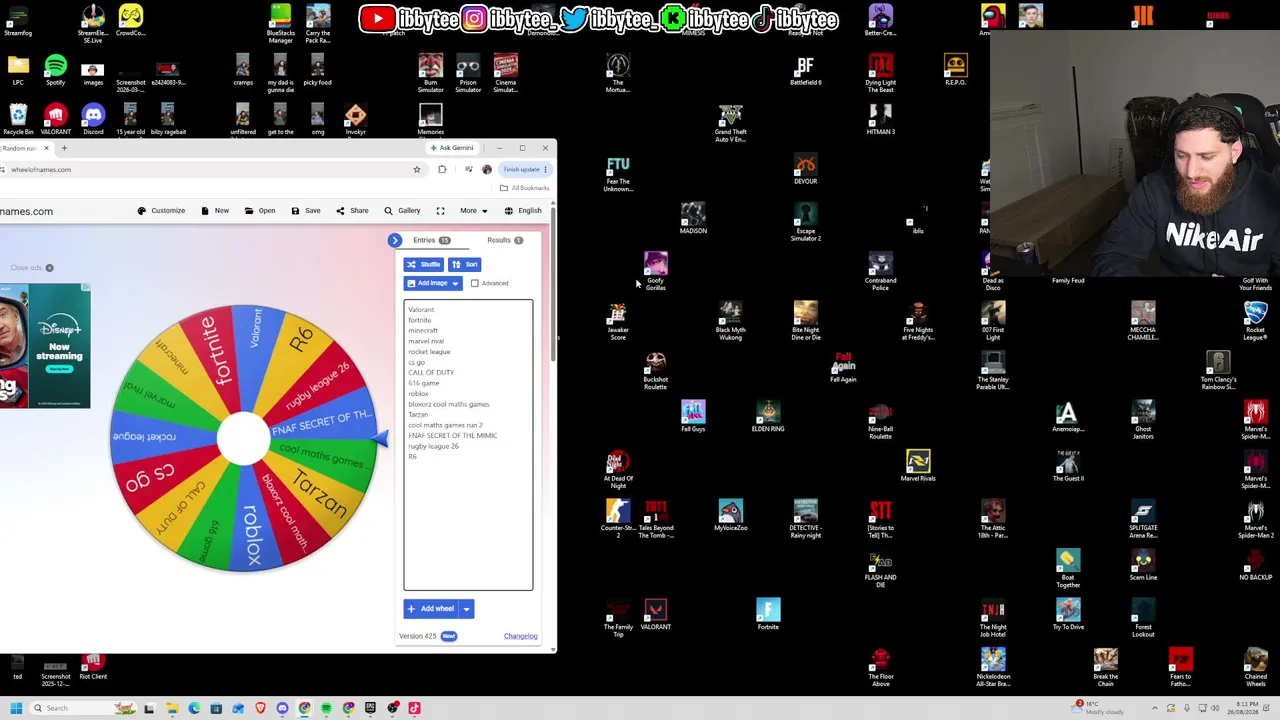
Task: Select the R.E.P.O. desktop icon
Action: click(x=955, y=70)
